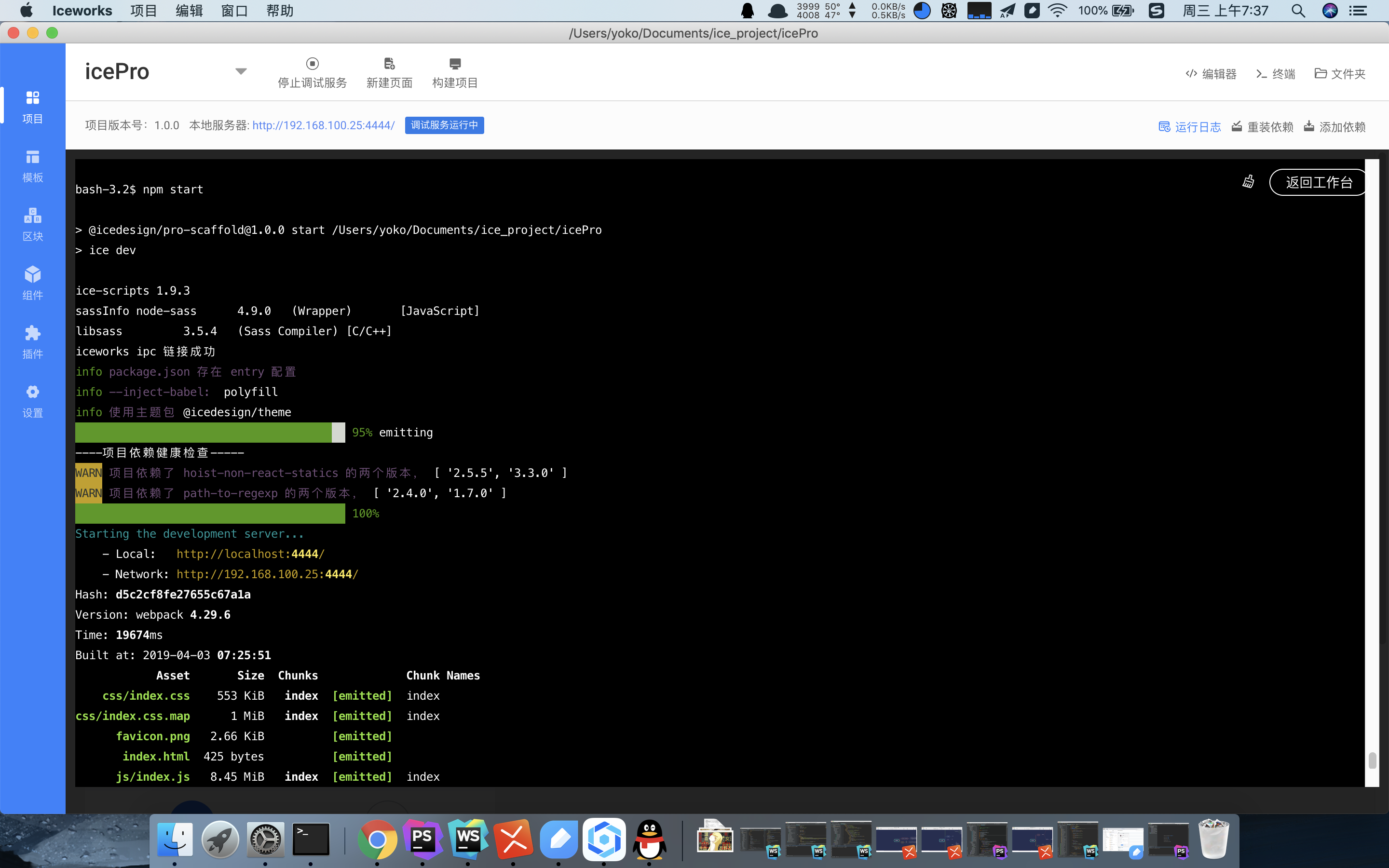Click the favicon.png asset name
The image size is (1389, 868).
pos(153,736)
